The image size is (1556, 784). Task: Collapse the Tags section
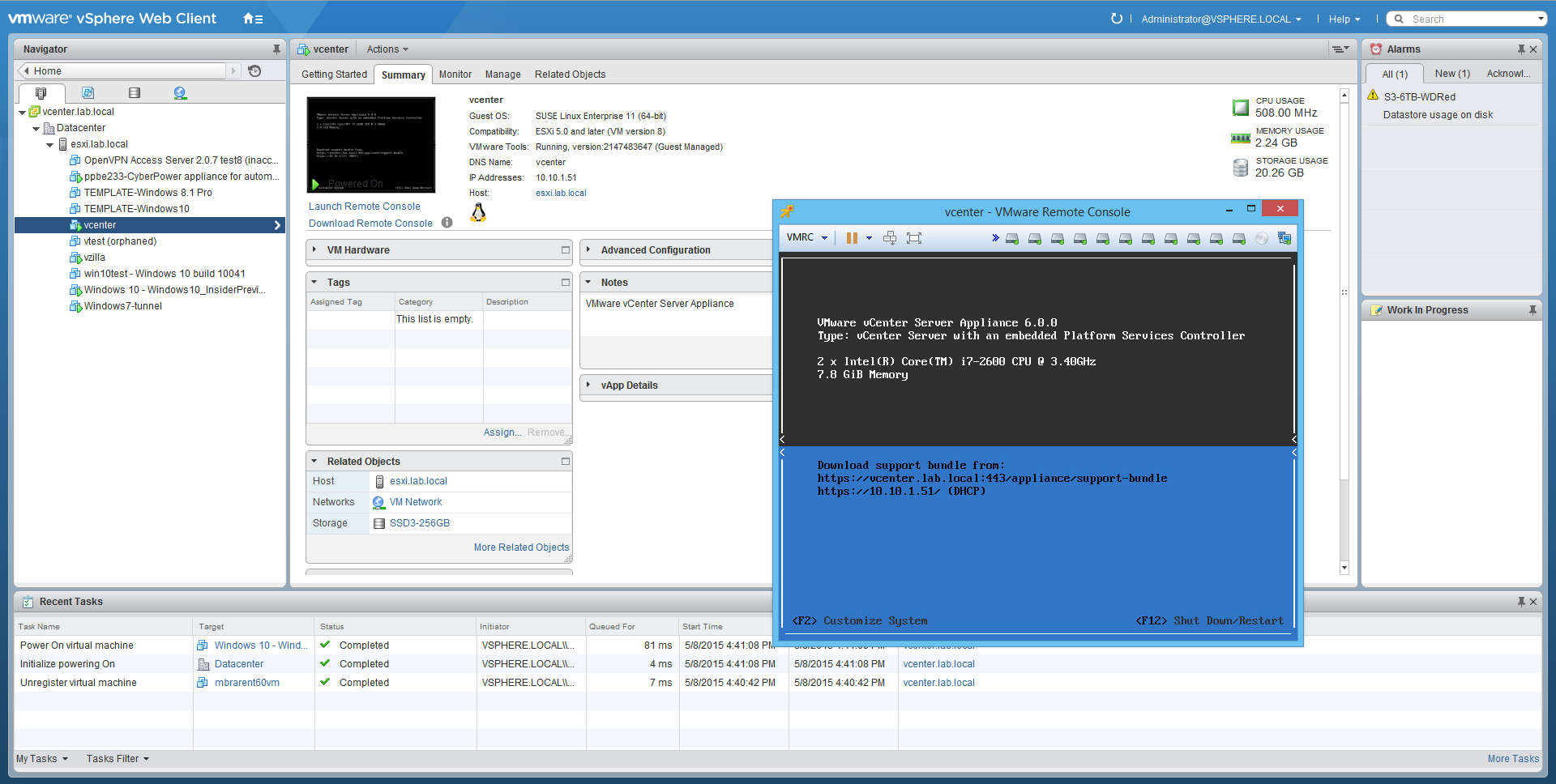click(314, 283)
